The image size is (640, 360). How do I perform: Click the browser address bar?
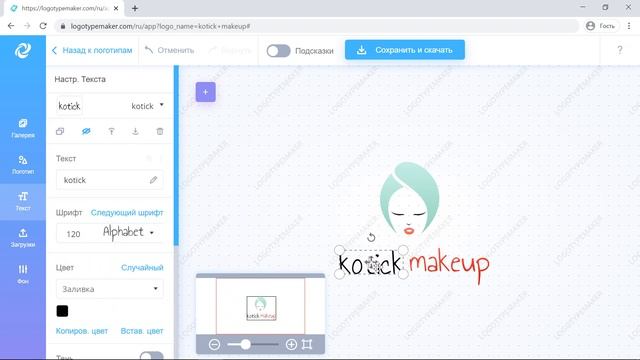(318, 26)
